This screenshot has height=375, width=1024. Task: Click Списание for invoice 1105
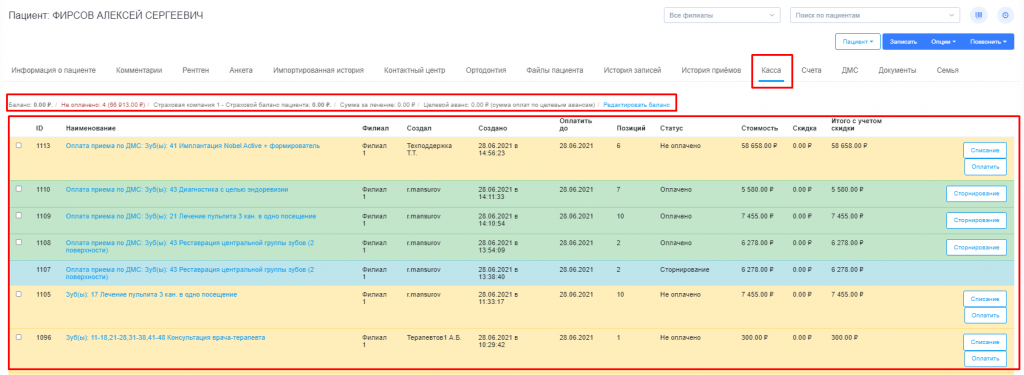(x=985, y=299)
